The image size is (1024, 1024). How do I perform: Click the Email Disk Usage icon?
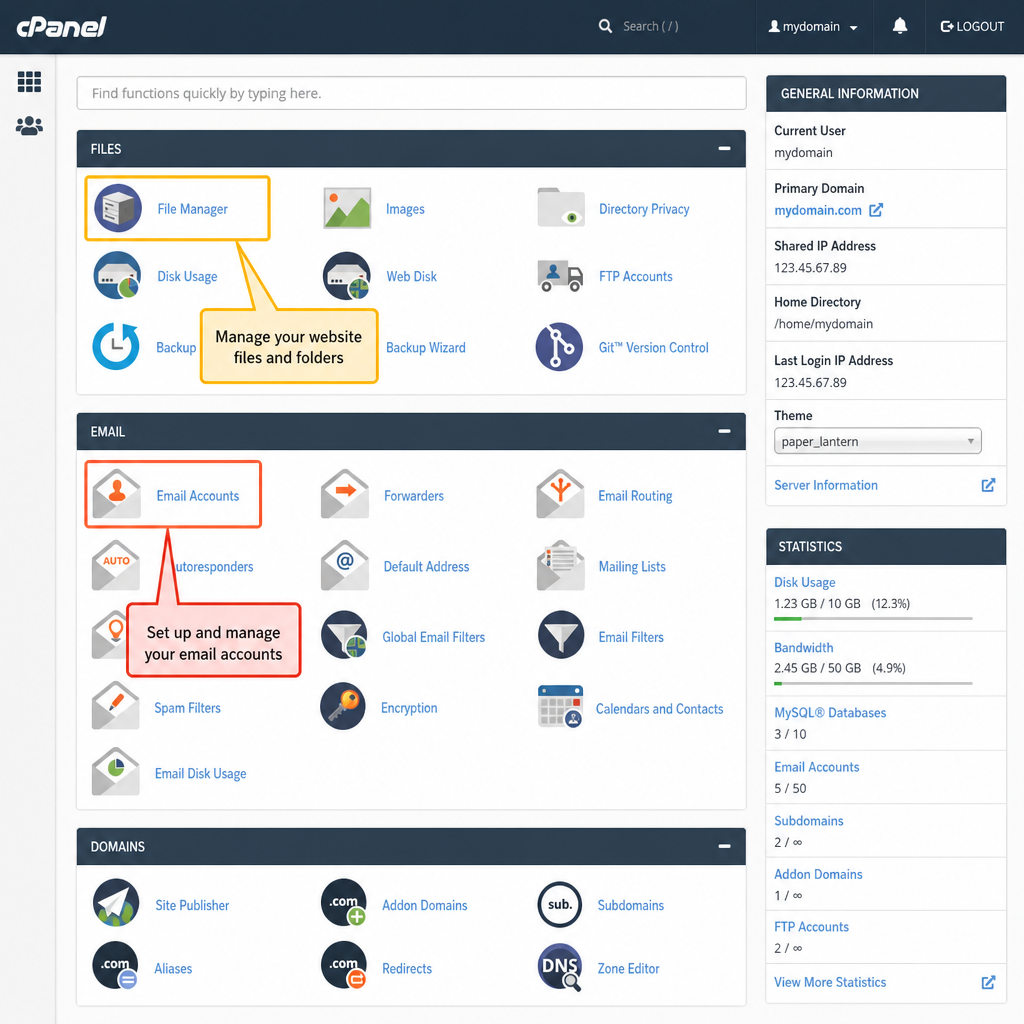[x=116, y=772]
